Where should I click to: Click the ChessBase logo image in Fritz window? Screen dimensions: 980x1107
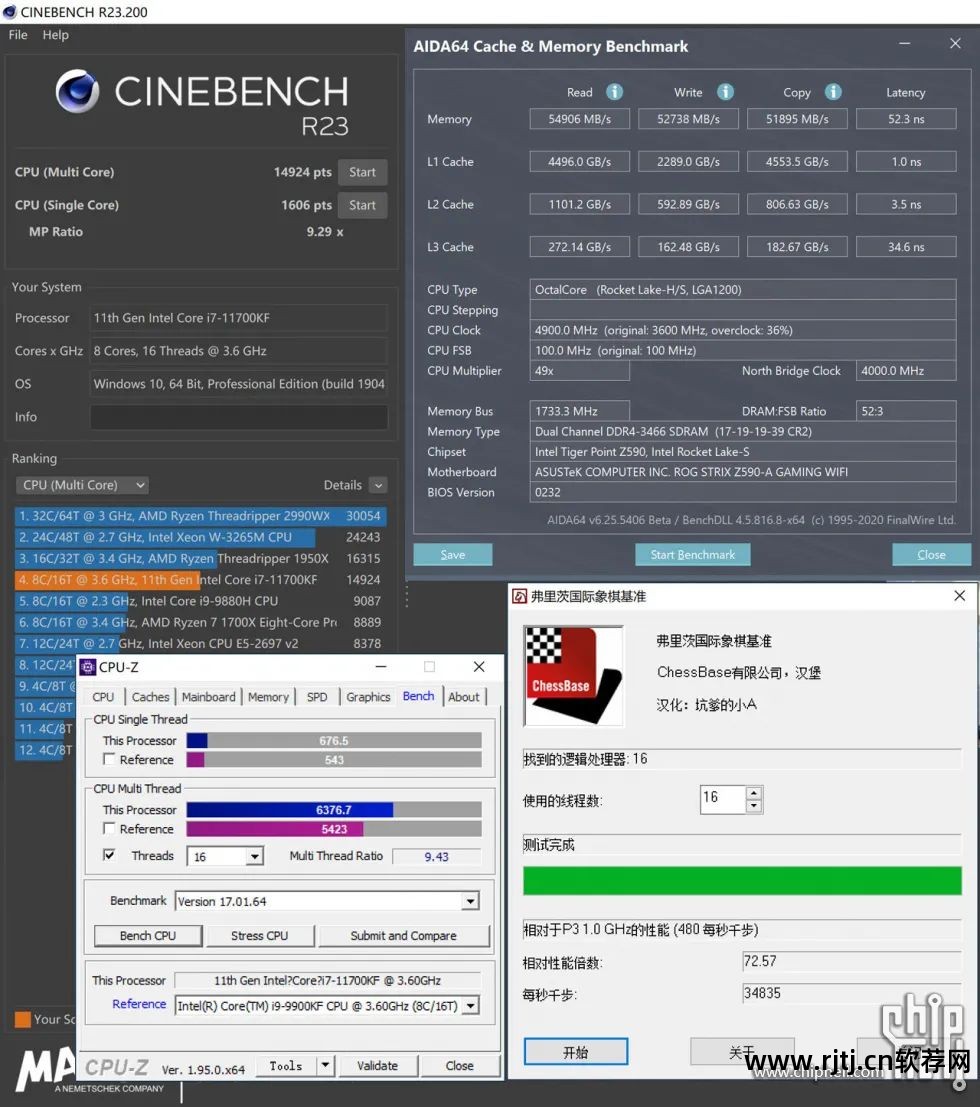[573, 676]
